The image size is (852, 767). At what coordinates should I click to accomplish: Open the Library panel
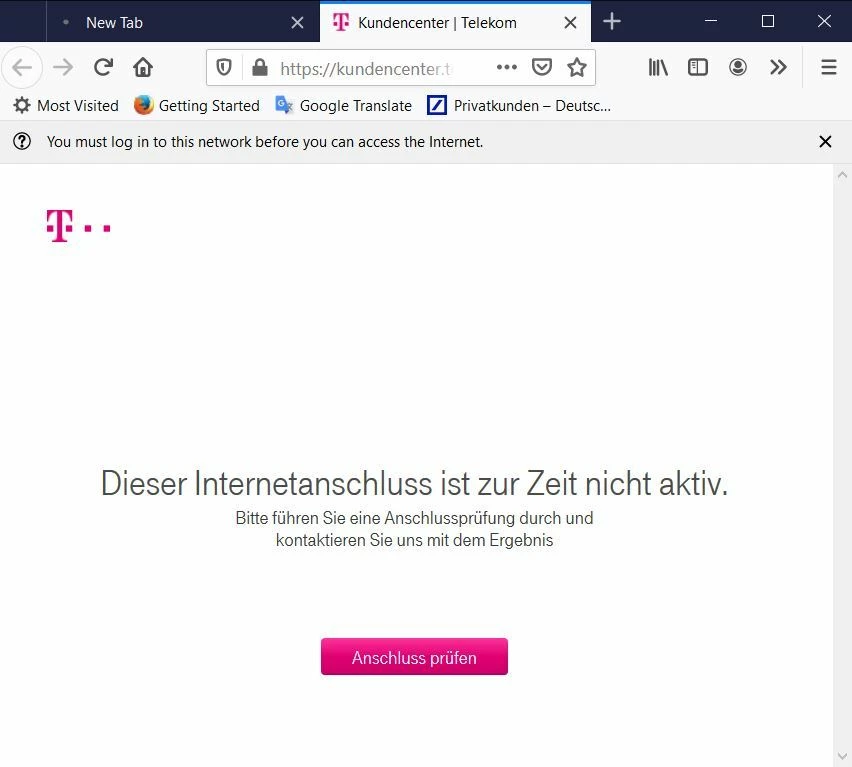pyautogui.click(x=658, y=67)
